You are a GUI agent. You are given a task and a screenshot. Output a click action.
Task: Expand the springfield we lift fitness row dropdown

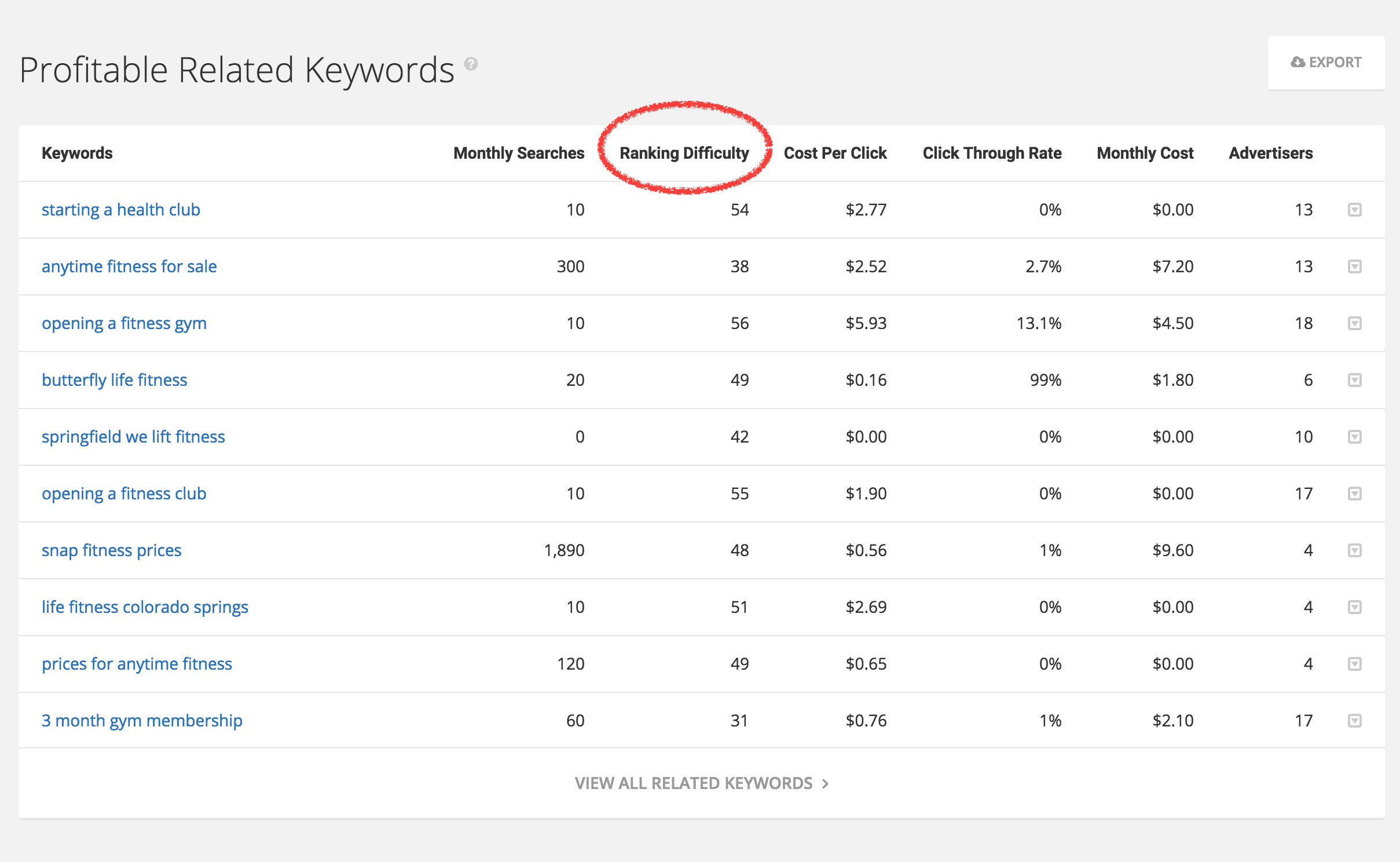1354,437
